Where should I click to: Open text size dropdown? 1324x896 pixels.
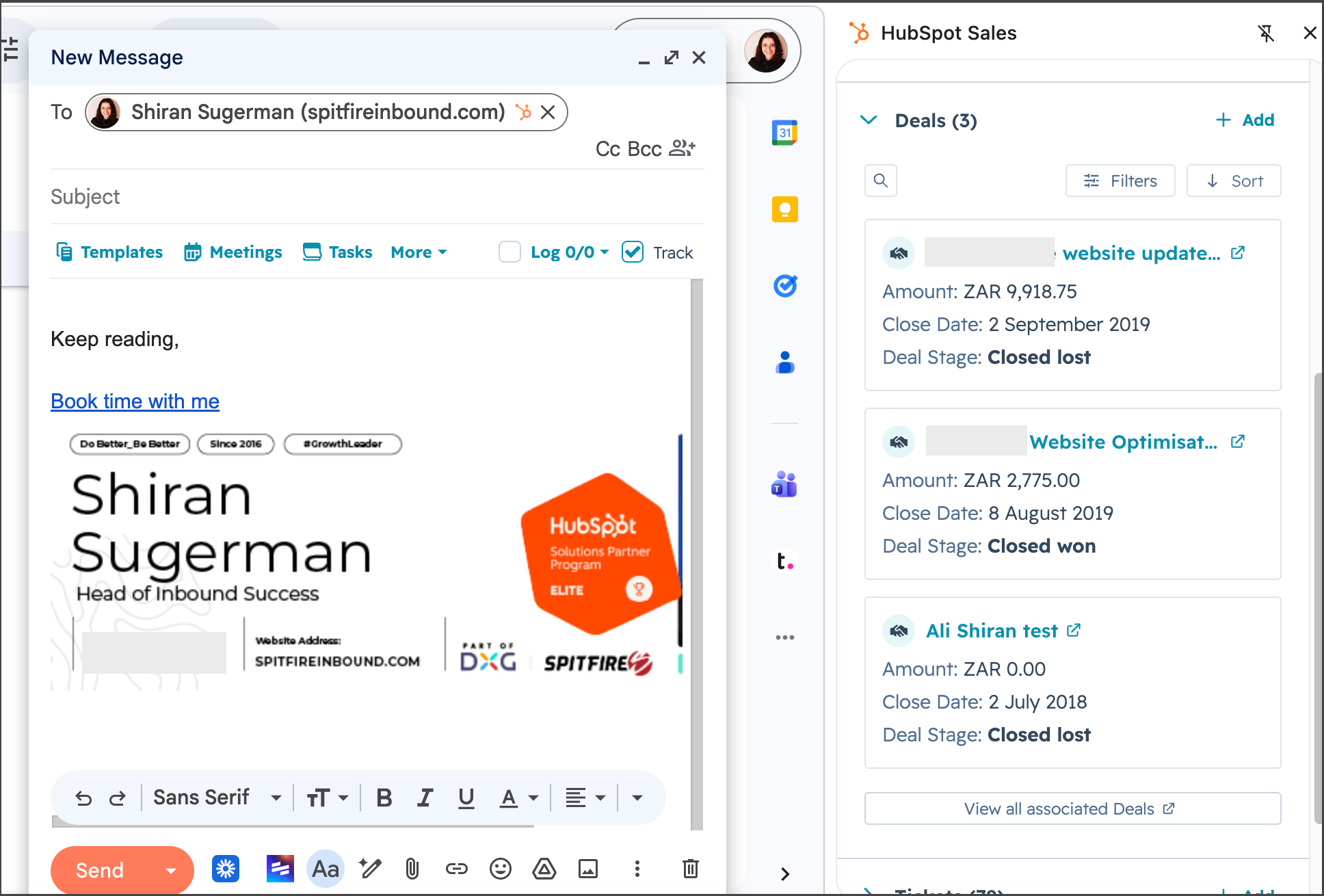(328, 798)
